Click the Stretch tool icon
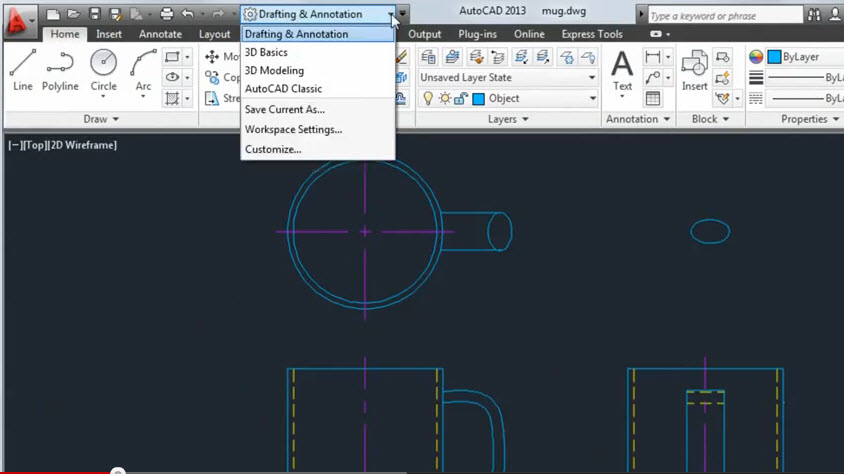This screenshot has height=474, width=844. (x=212, y=98)
